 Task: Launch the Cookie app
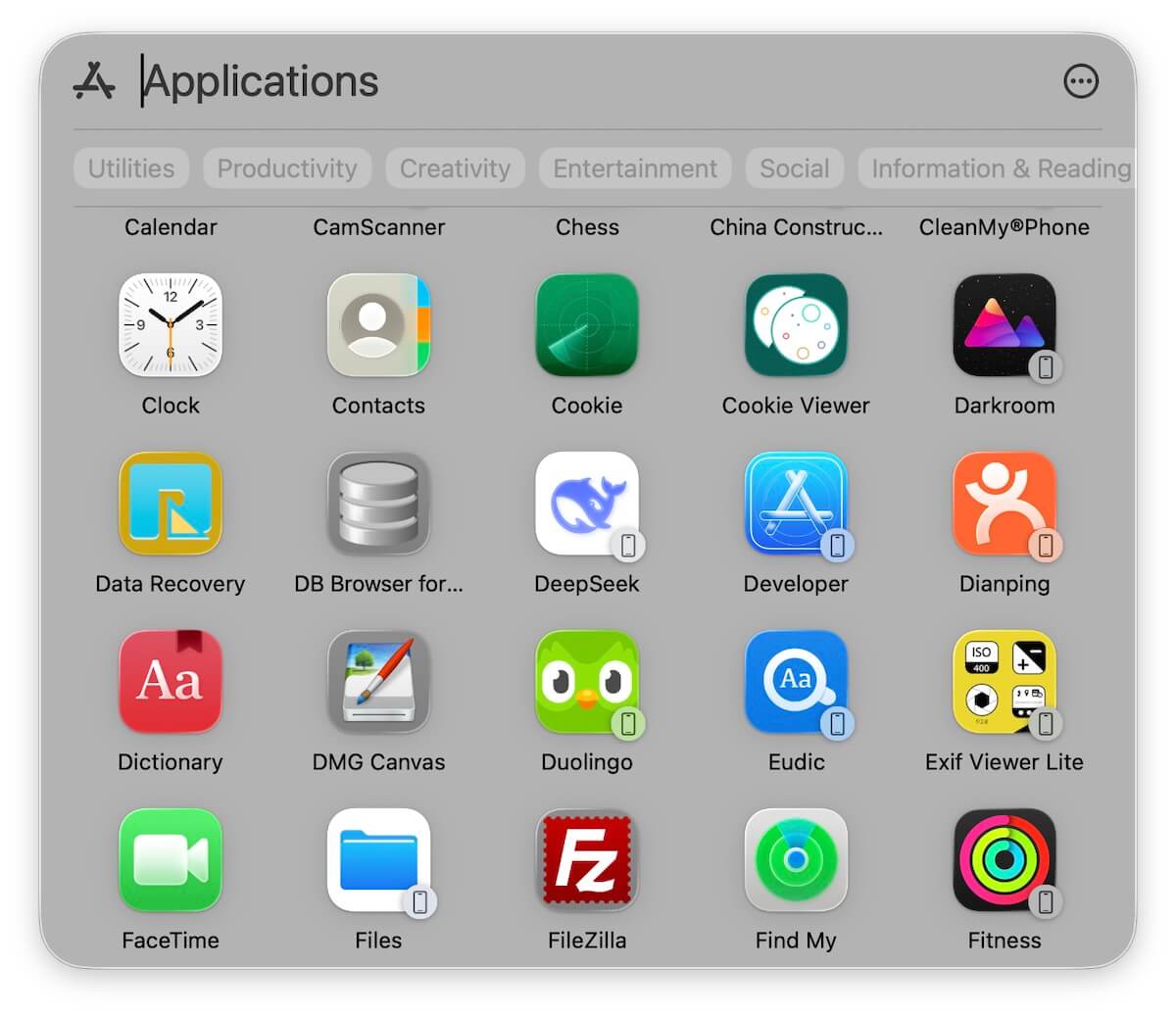[587, 325]
